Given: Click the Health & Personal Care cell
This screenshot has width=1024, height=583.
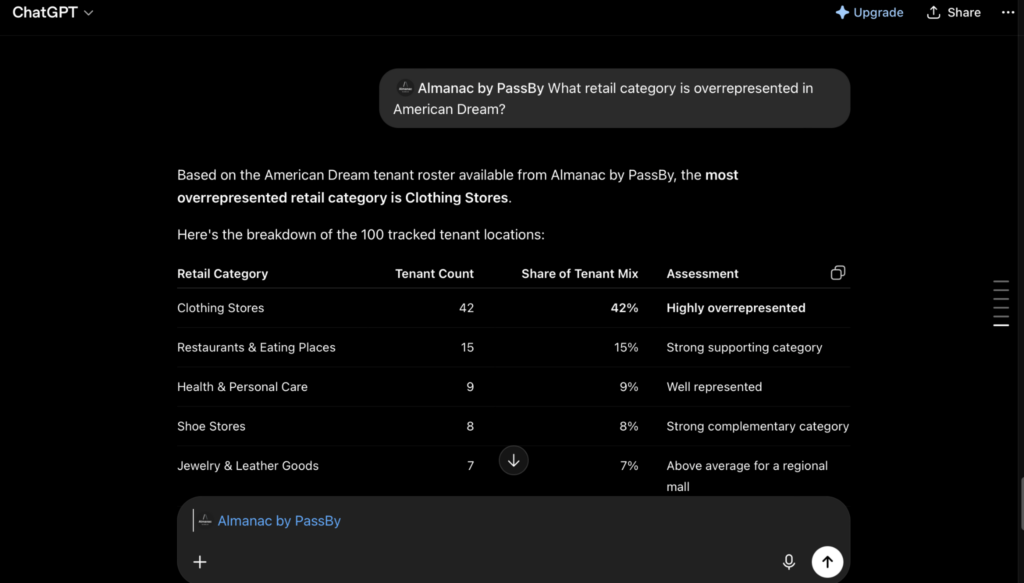Looking at the screenshot, I should click(242, 386).
